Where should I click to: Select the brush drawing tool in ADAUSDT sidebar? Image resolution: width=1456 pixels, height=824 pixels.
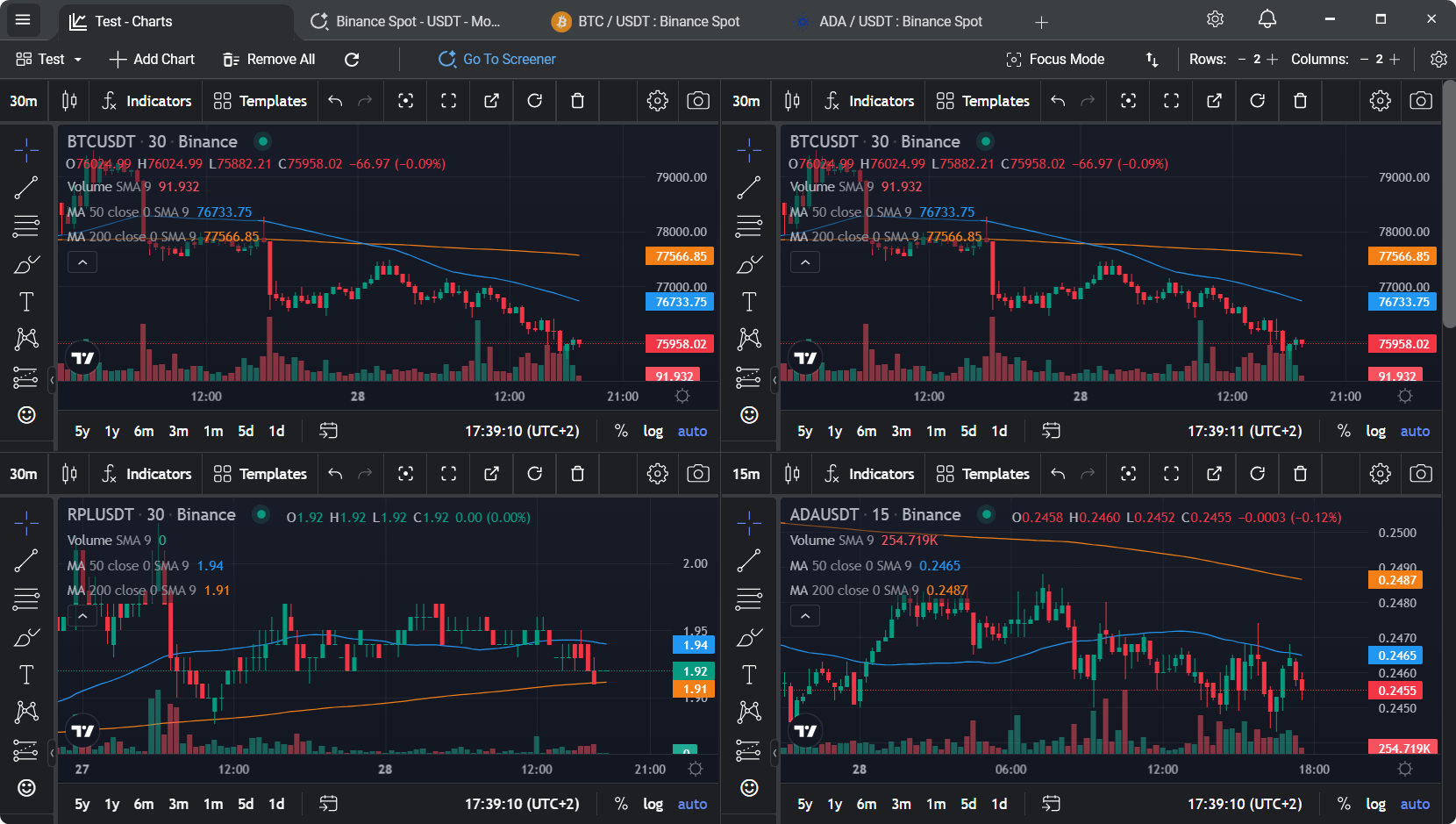click(x=749, y=638)
